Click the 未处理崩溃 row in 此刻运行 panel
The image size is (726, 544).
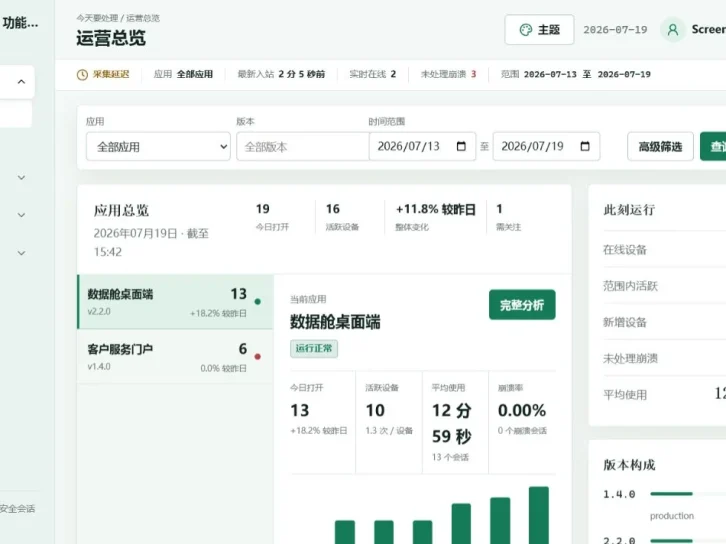[664, 358]
